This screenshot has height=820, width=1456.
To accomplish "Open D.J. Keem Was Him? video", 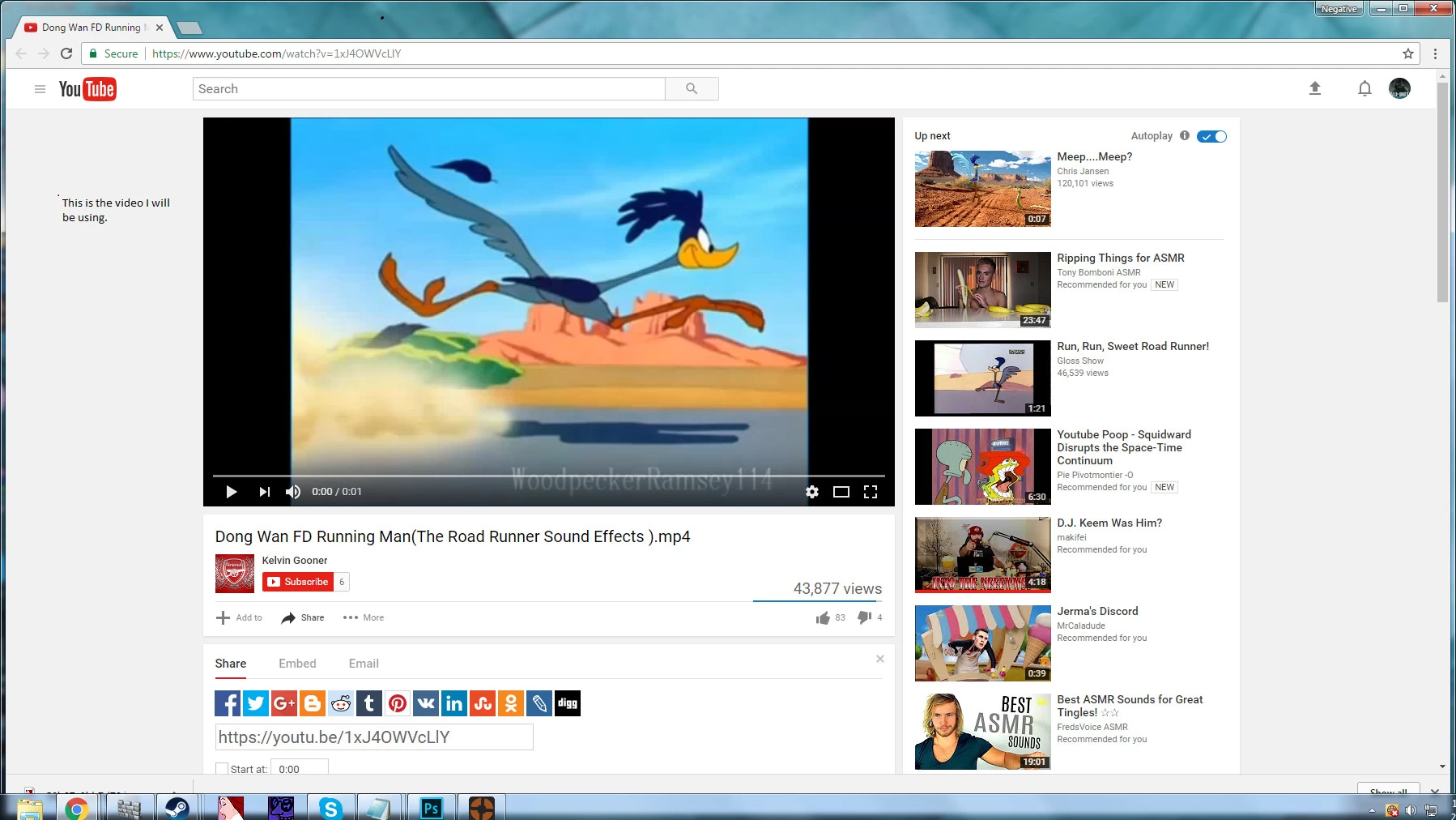I will pyautogui.click(x=1109, y=523).
